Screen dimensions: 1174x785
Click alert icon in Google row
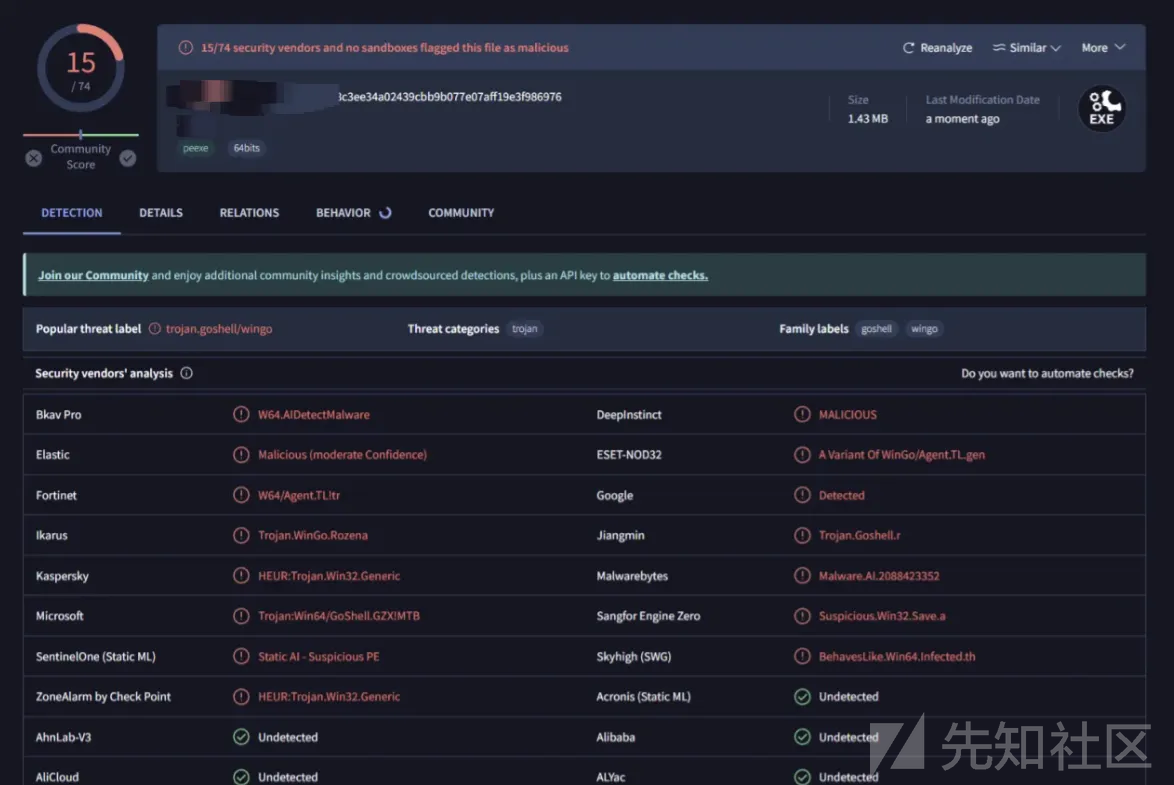tap(802, 495)
